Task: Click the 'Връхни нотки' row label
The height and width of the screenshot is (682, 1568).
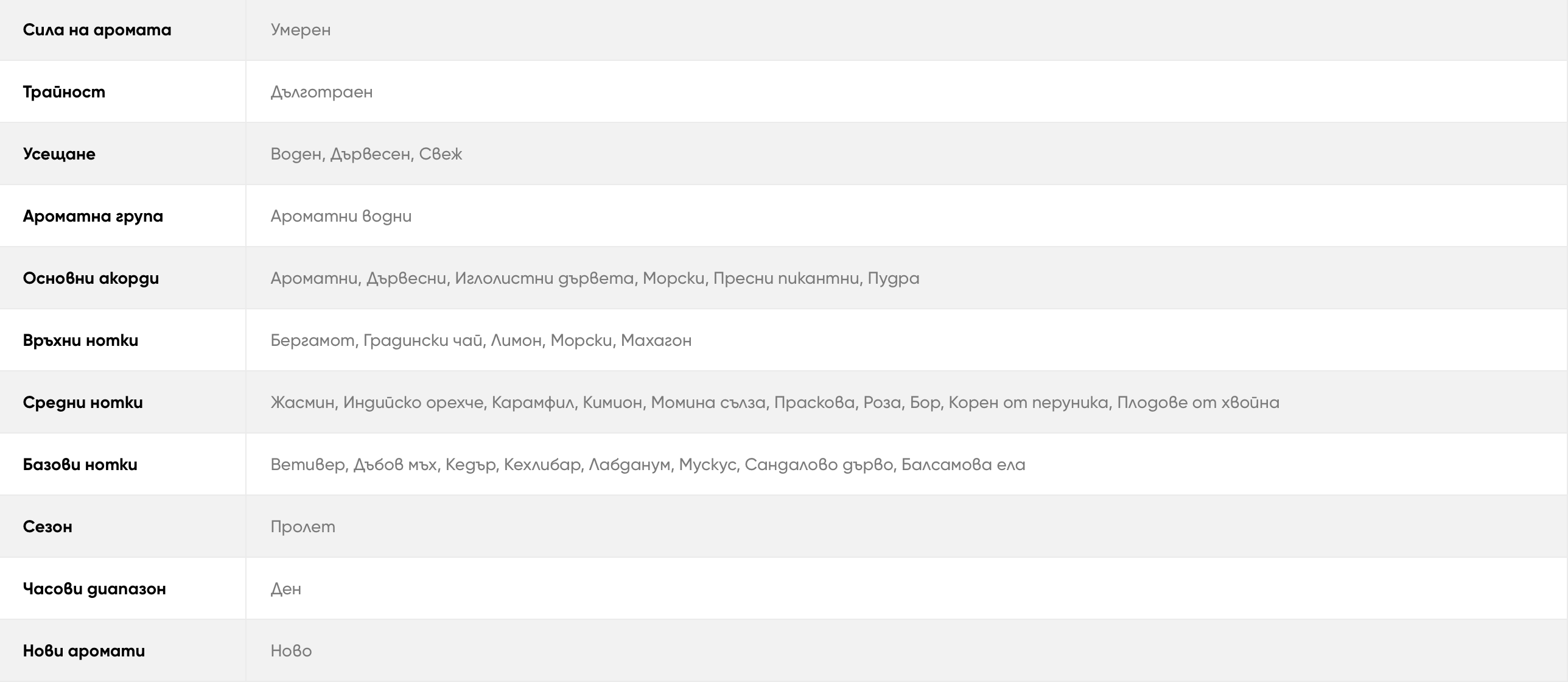Action: point(80,340)
